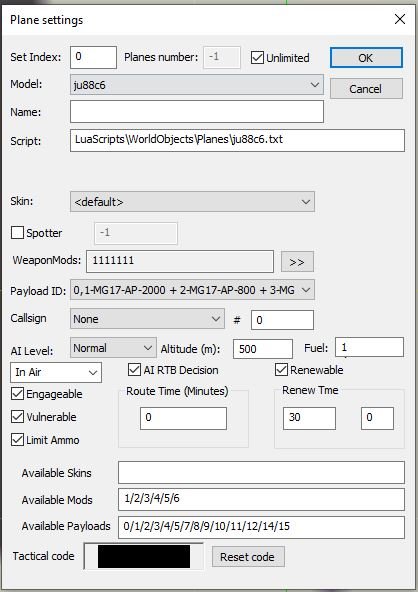This screenshot has height=592, width=418.
Task: Expand the Payload ID dropdown
Action: pos(192,290)
